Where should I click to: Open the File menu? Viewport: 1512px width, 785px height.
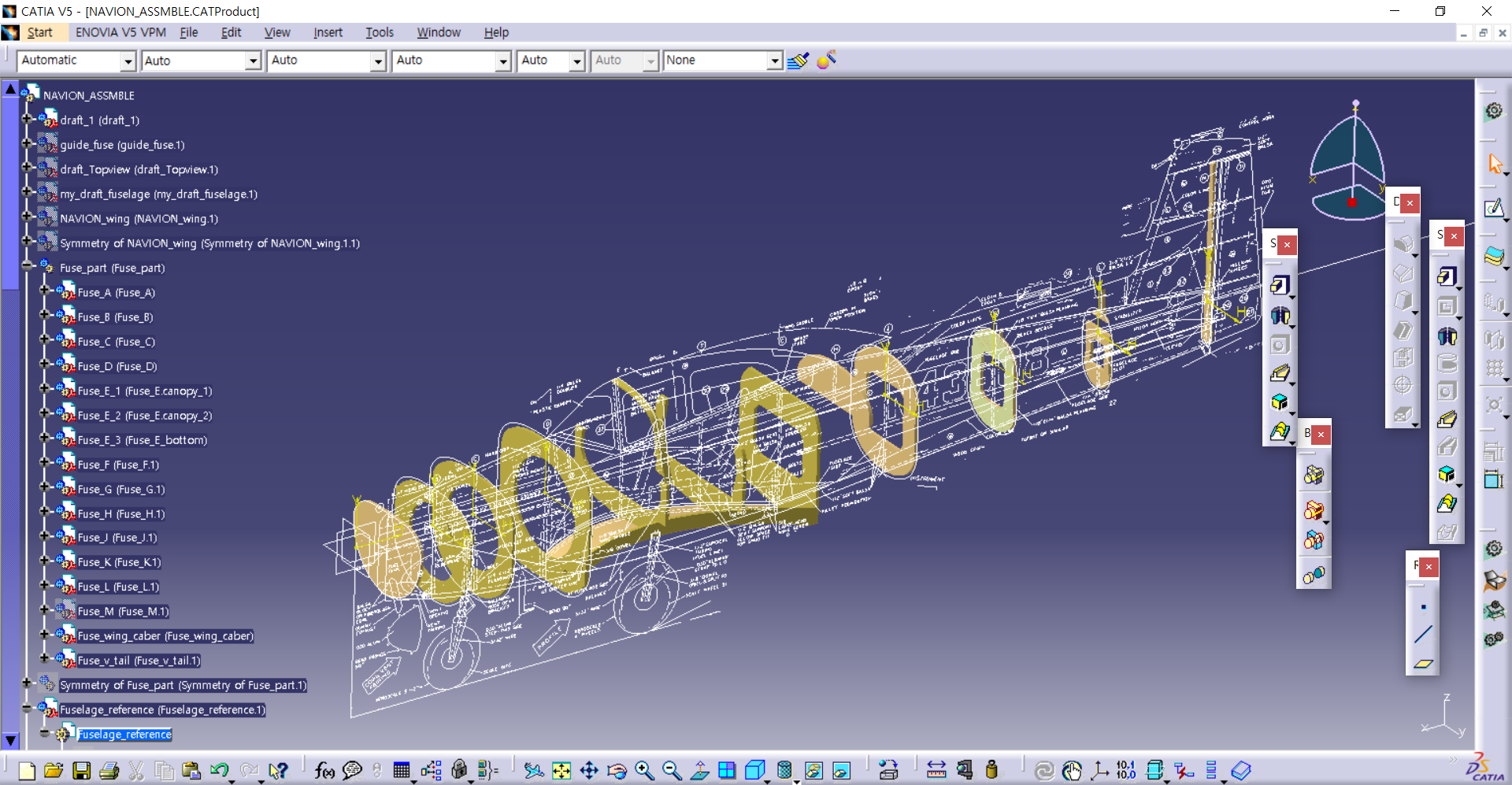point(189,32)
